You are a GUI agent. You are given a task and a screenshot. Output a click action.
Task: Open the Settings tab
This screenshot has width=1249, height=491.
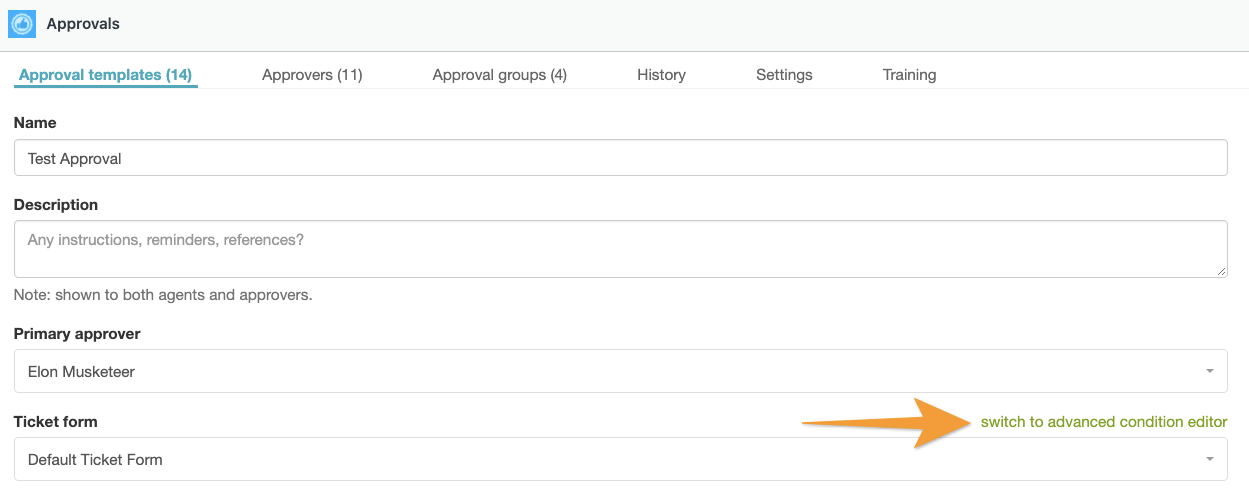click(784, 75)
